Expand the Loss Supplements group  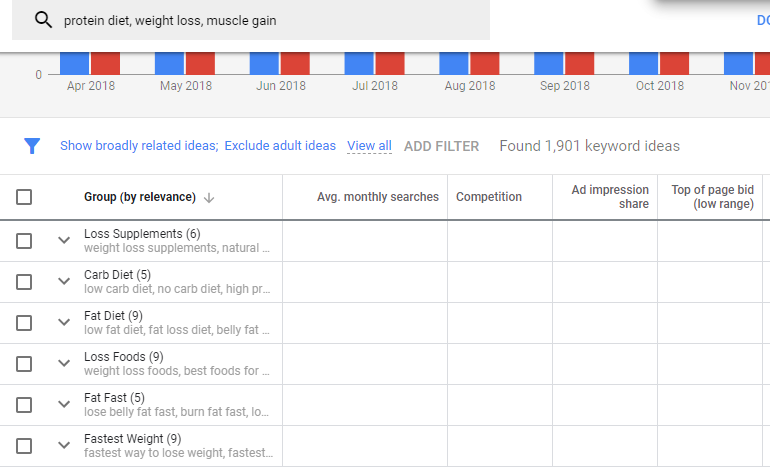(x=64, y=240)
